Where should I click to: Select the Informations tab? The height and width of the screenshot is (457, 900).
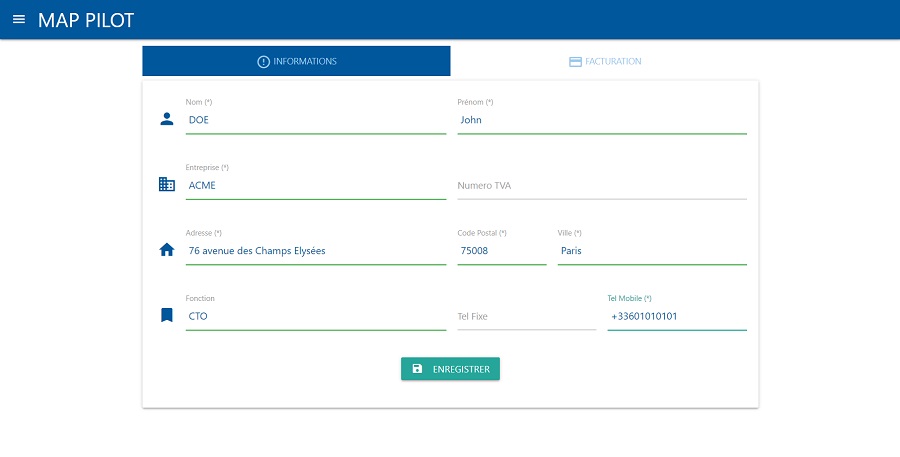click(x=297, y=62)
